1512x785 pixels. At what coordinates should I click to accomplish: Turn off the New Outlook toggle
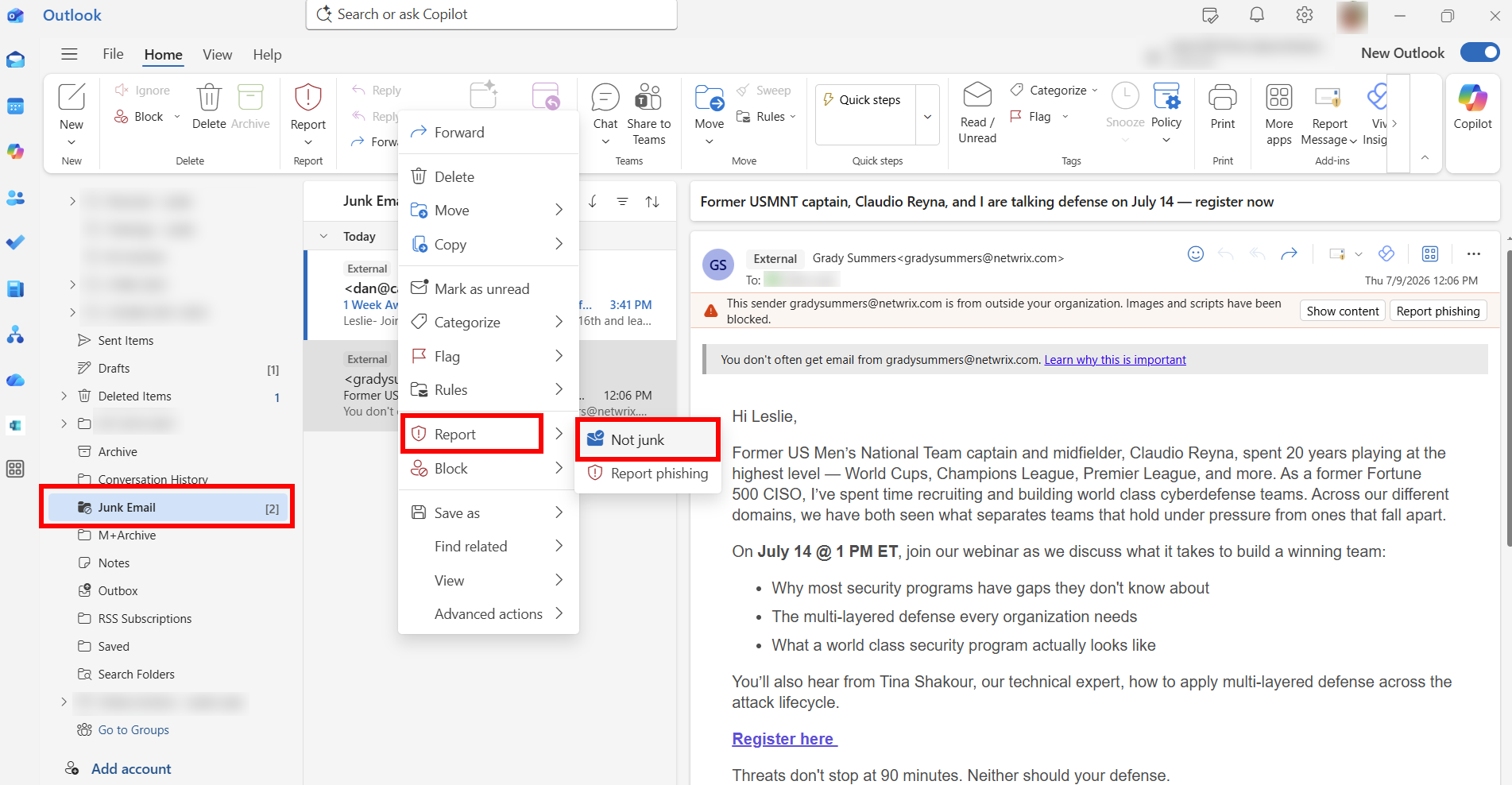click(1480, 52)
